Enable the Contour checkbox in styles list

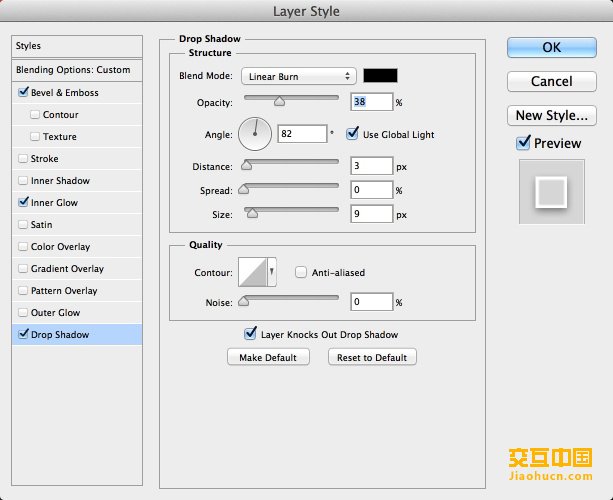pyautogui.click(x=35, y=115)
